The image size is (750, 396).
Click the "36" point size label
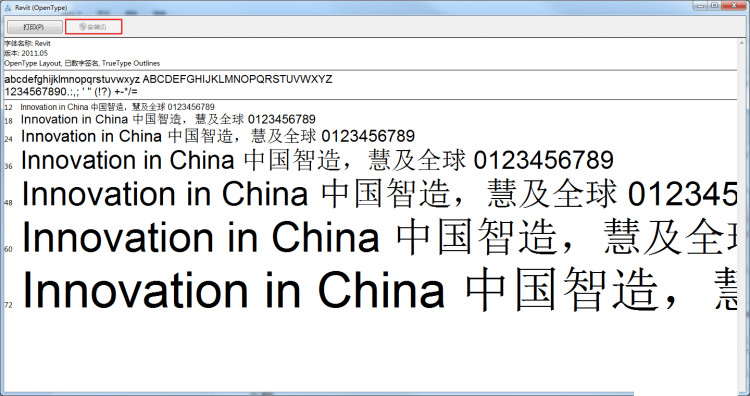pyautogui.click(x=8, y=166)
